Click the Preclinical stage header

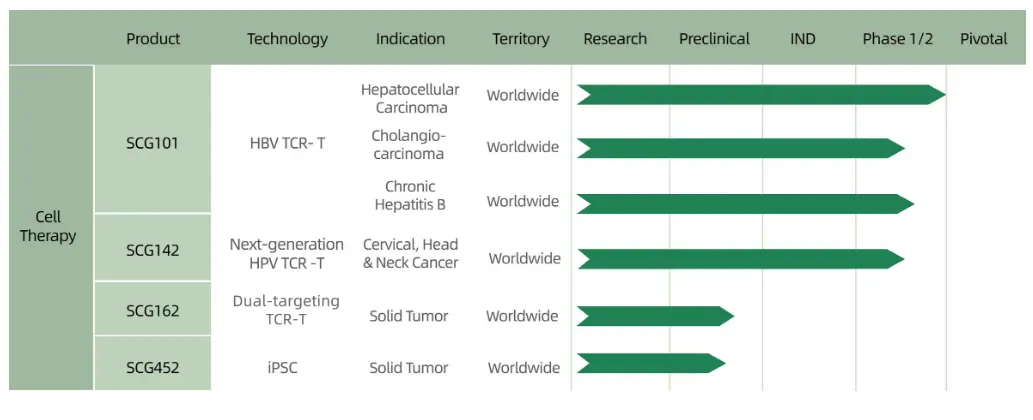point(714,39)
